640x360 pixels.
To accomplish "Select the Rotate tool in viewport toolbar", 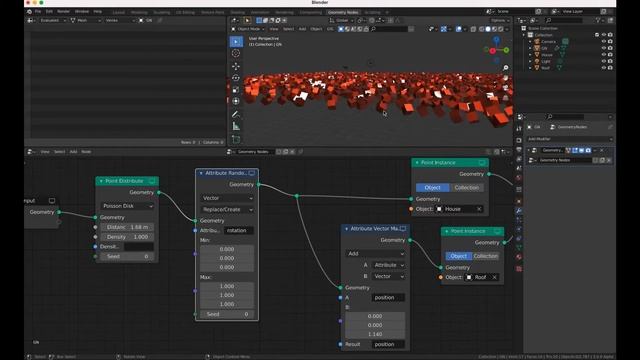I will (x=236, y=78).
